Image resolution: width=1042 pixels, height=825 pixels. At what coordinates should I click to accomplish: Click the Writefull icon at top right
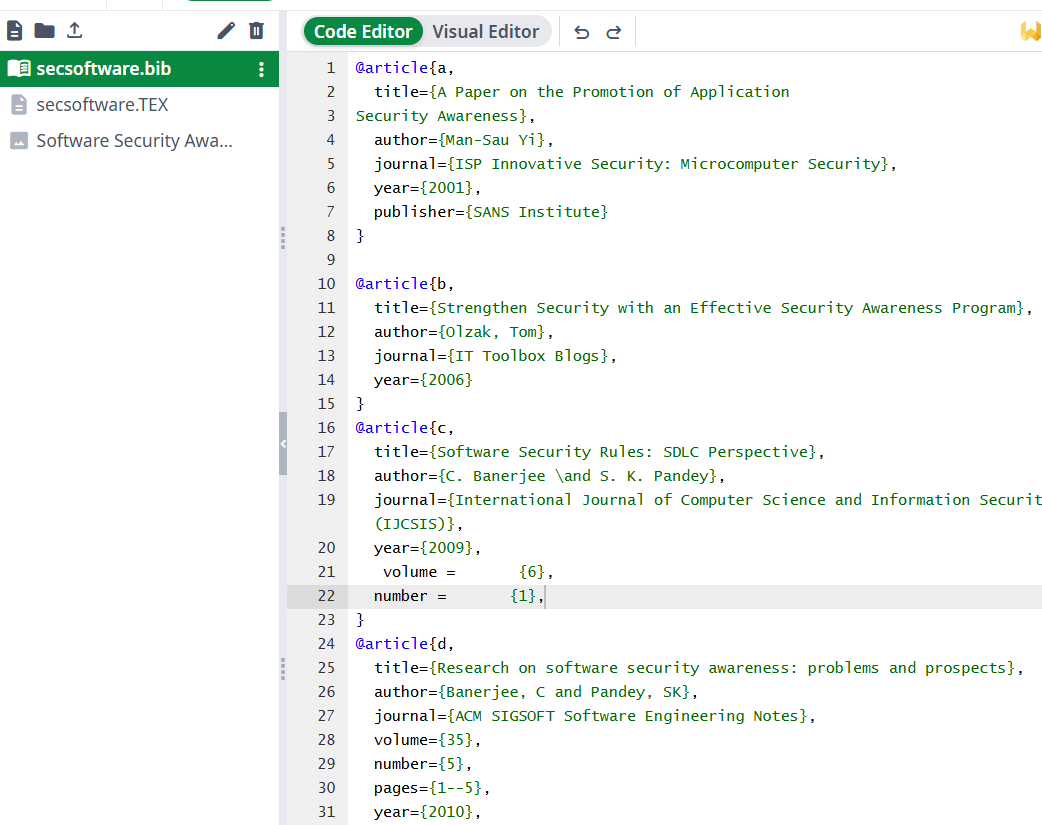1030,32
